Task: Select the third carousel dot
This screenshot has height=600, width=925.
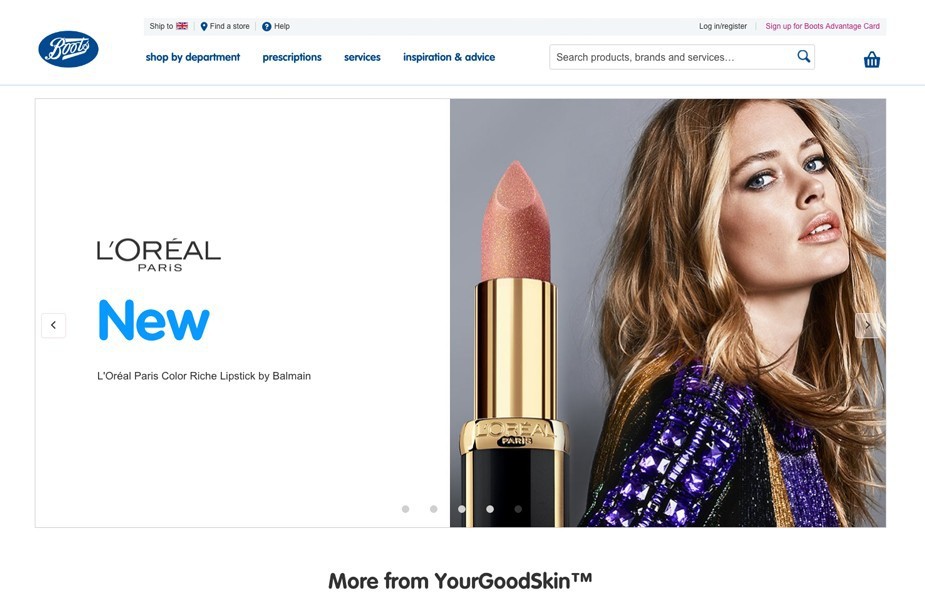Action: point(461,509)
